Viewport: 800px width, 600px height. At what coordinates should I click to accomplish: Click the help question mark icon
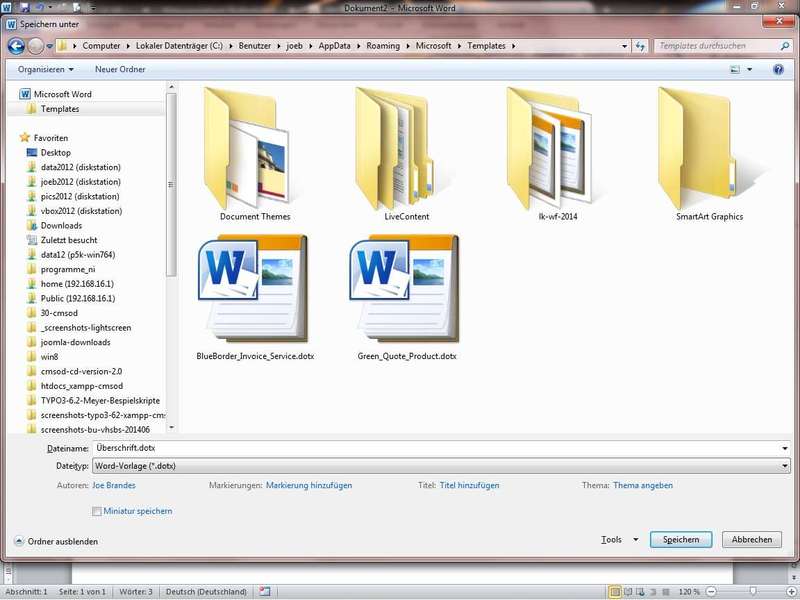(x=778, y=70)
